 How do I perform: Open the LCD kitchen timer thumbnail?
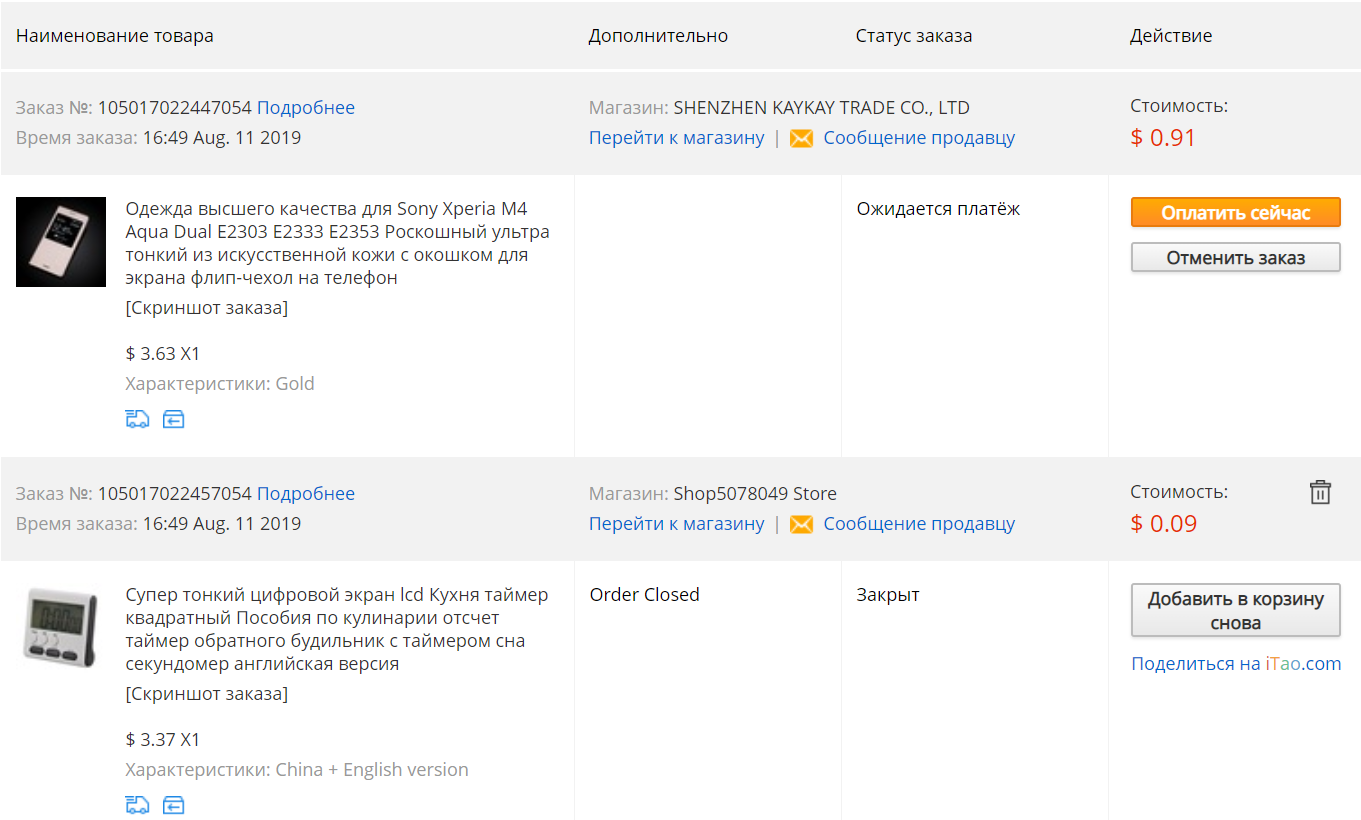coord(61,628)
